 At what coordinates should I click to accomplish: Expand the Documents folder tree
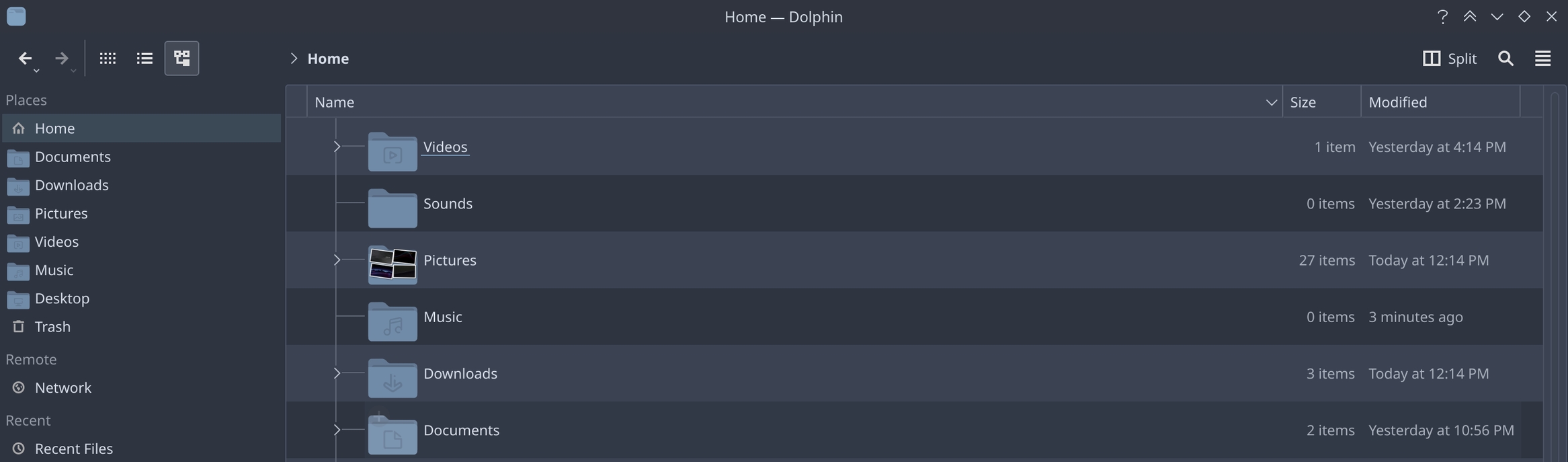[x=337, y=430]
